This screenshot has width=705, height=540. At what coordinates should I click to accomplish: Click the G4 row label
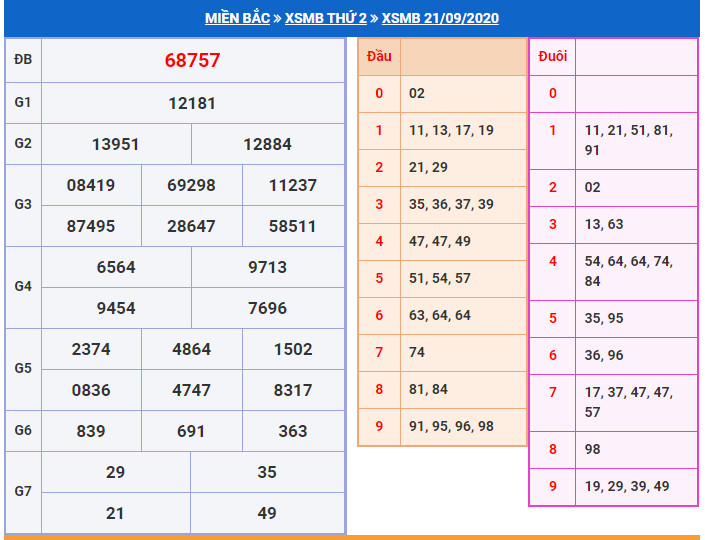[x=23, y=286]
